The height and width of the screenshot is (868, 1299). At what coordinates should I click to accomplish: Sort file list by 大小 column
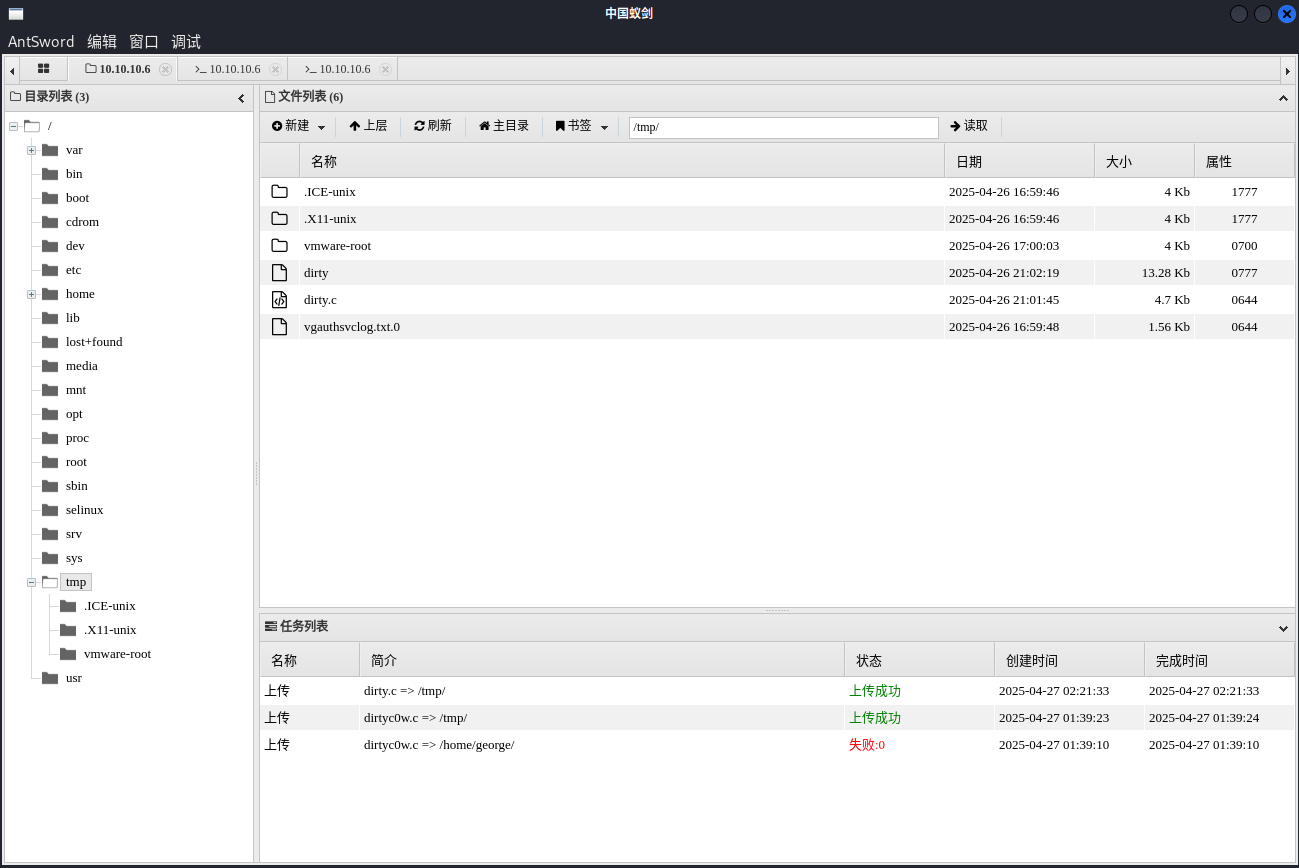(1145, 161)
